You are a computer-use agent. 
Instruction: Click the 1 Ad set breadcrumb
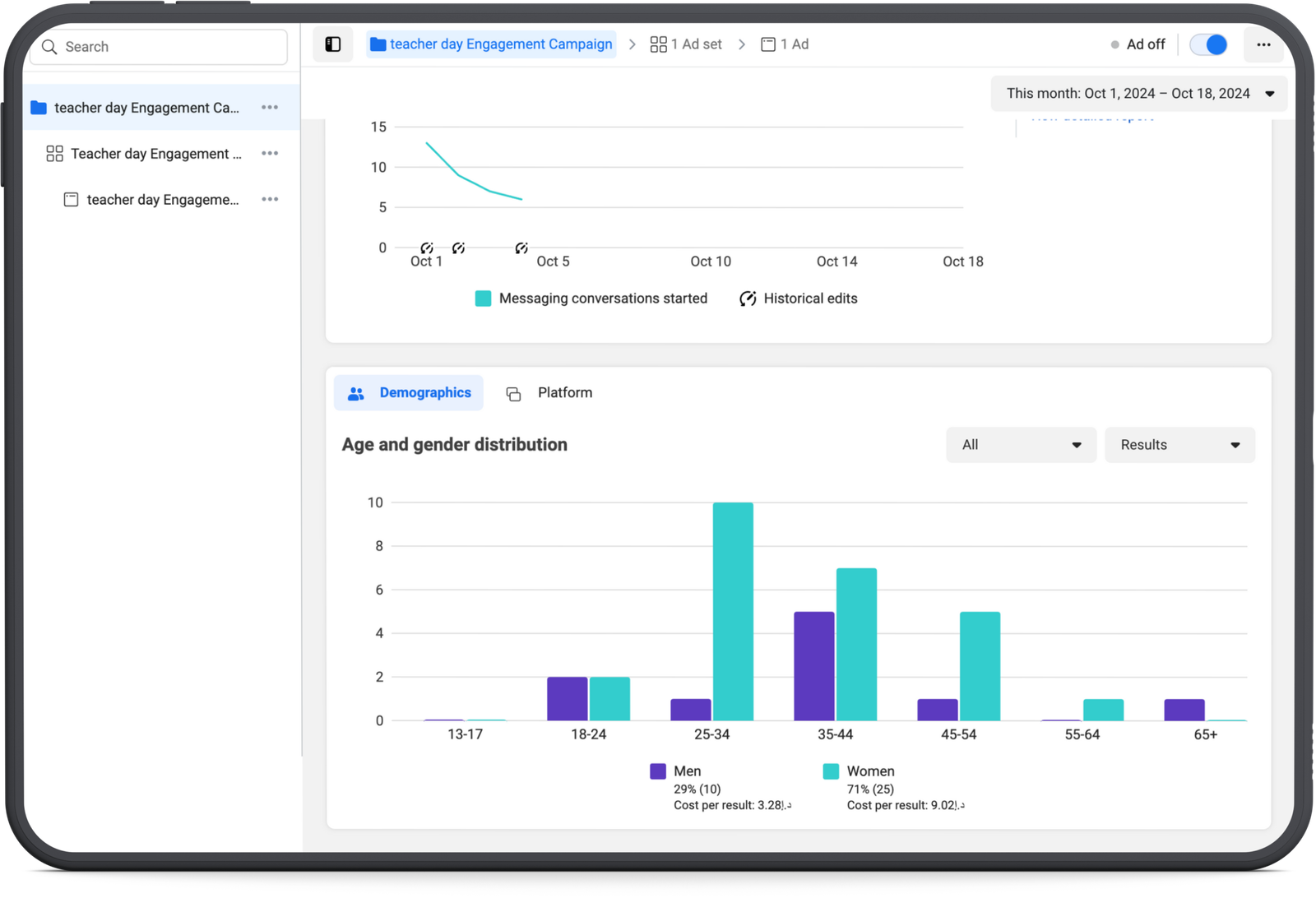pyautogui.click(x=686, y=44)
